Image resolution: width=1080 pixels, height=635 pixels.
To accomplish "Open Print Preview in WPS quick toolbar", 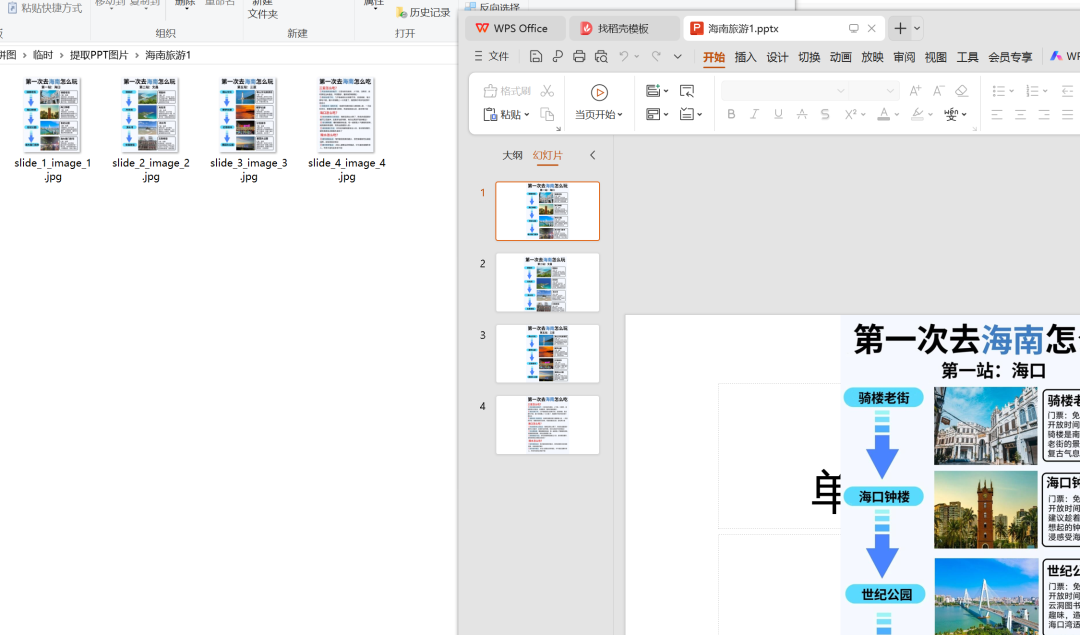I will pyautogui.click(x=601, y=56).
